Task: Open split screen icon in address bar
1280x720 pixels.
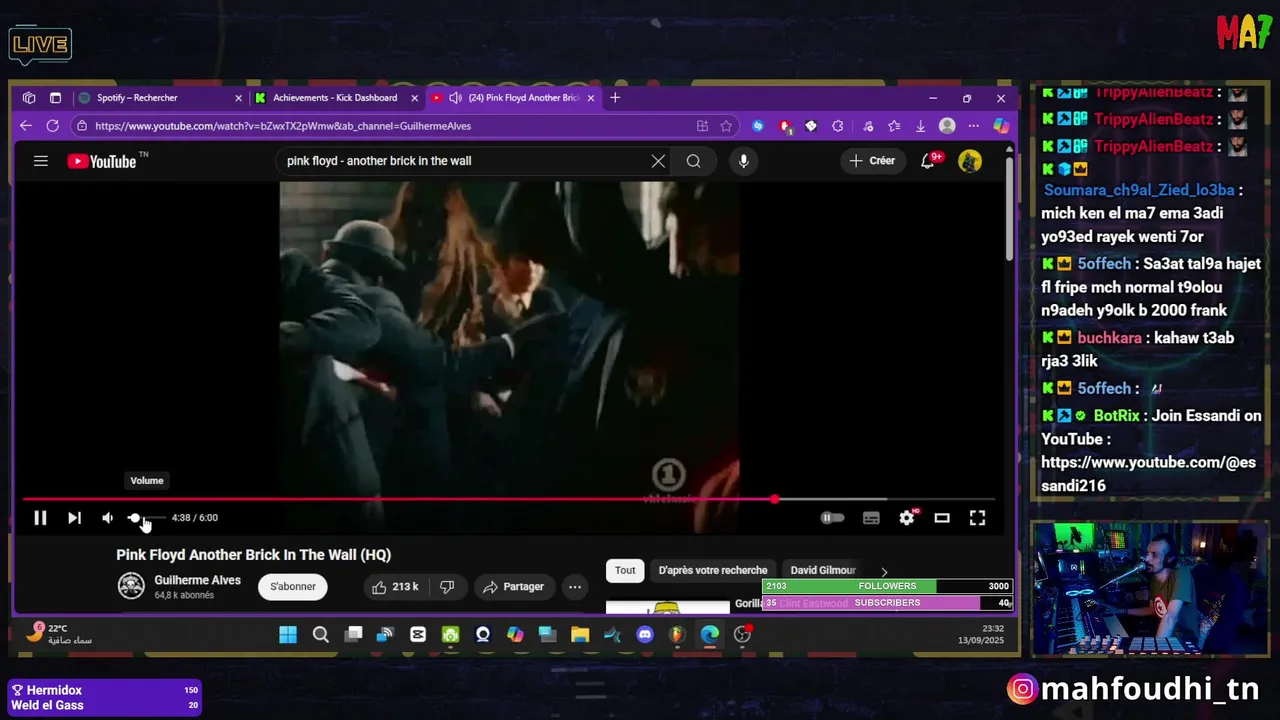Action: [702, 126]
